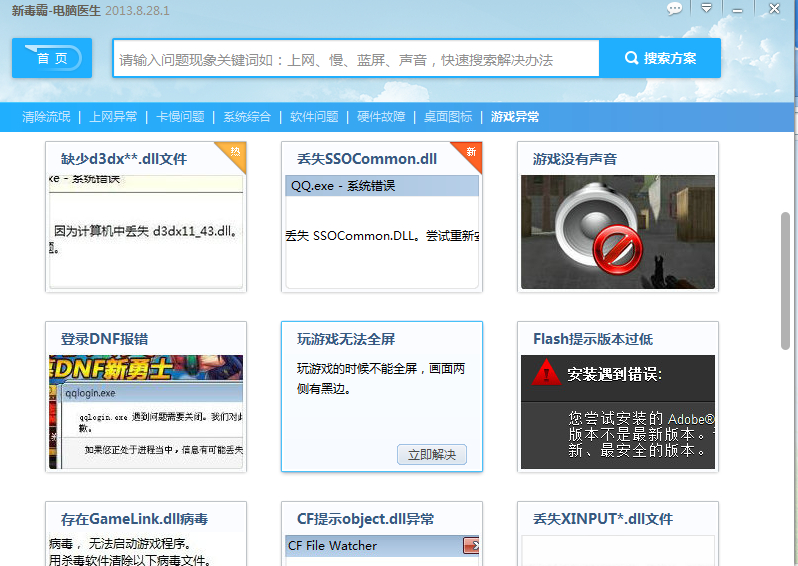This screenshot has width=798, height=566.
Task: Open the 存在GameLink.dll病毒 card title
Action: (134, 519)
